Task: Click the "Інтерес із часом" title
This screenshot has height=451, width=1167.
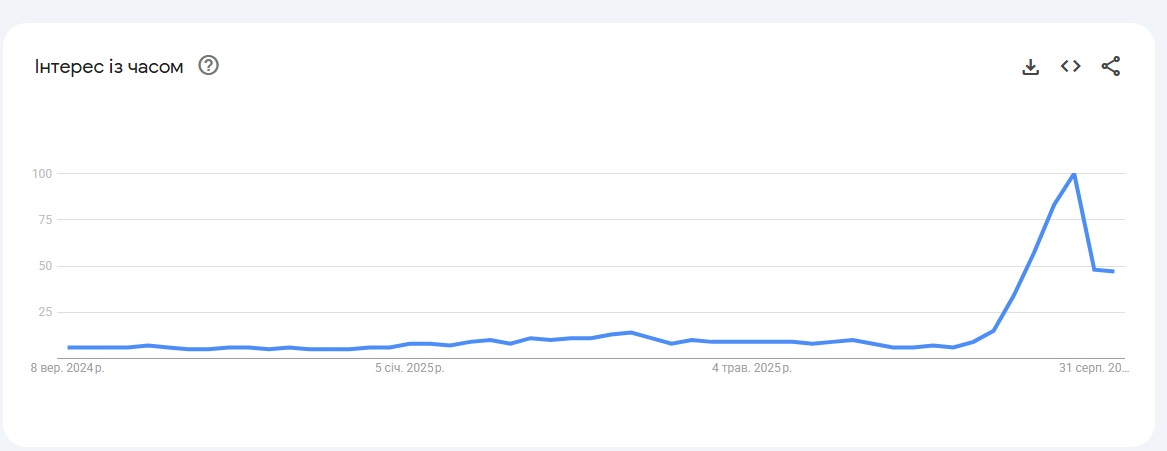Action: pyautogui.click(x=109, y=67)
